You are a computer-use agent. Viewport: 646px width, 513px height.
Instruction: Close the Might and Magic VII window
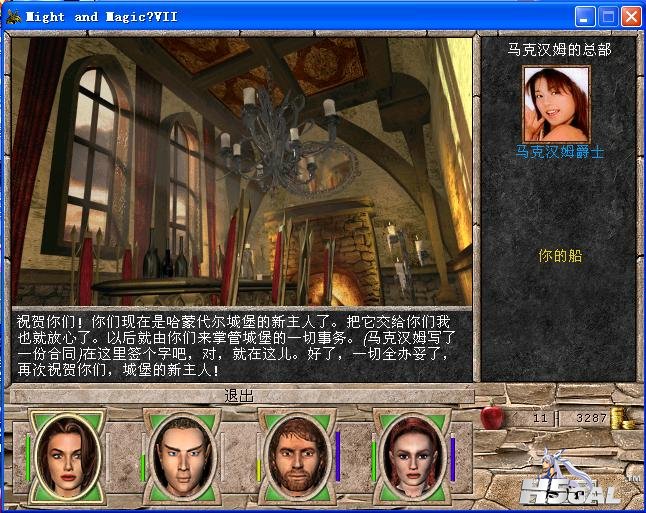pyautogui.click(x=631, y=17)
